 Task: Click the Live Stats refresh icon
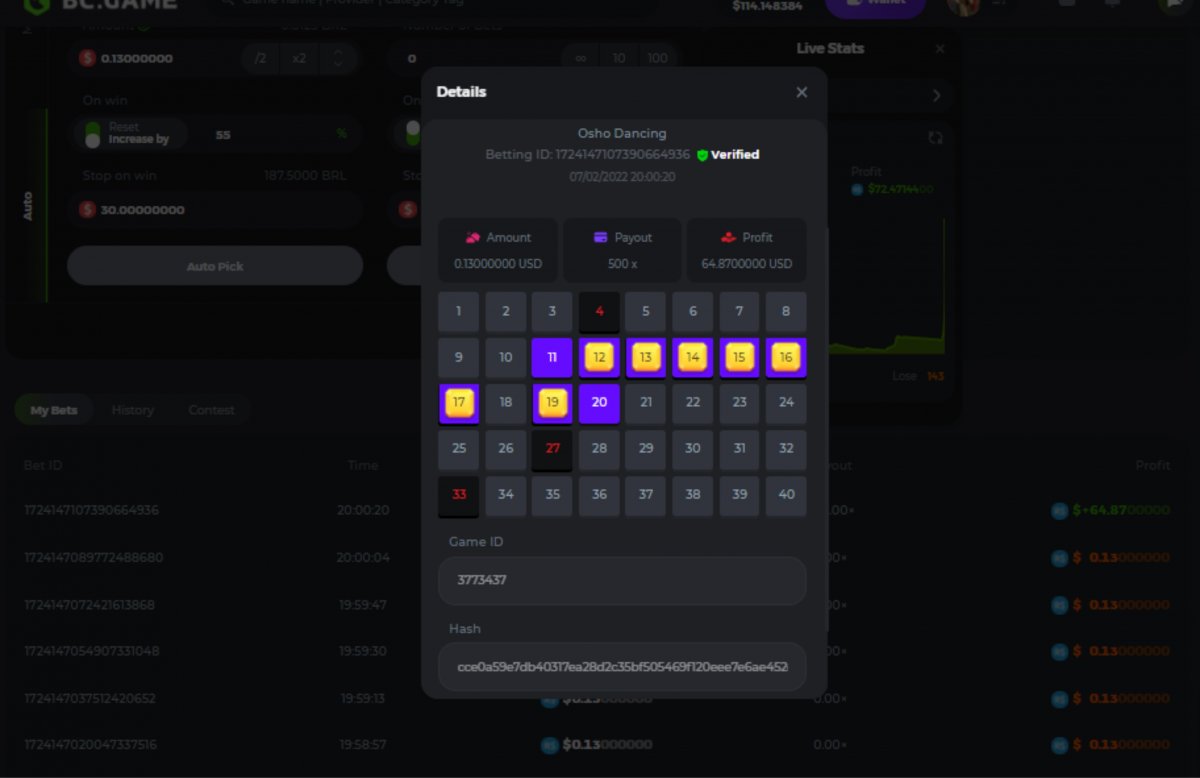(x=935, y=138)
